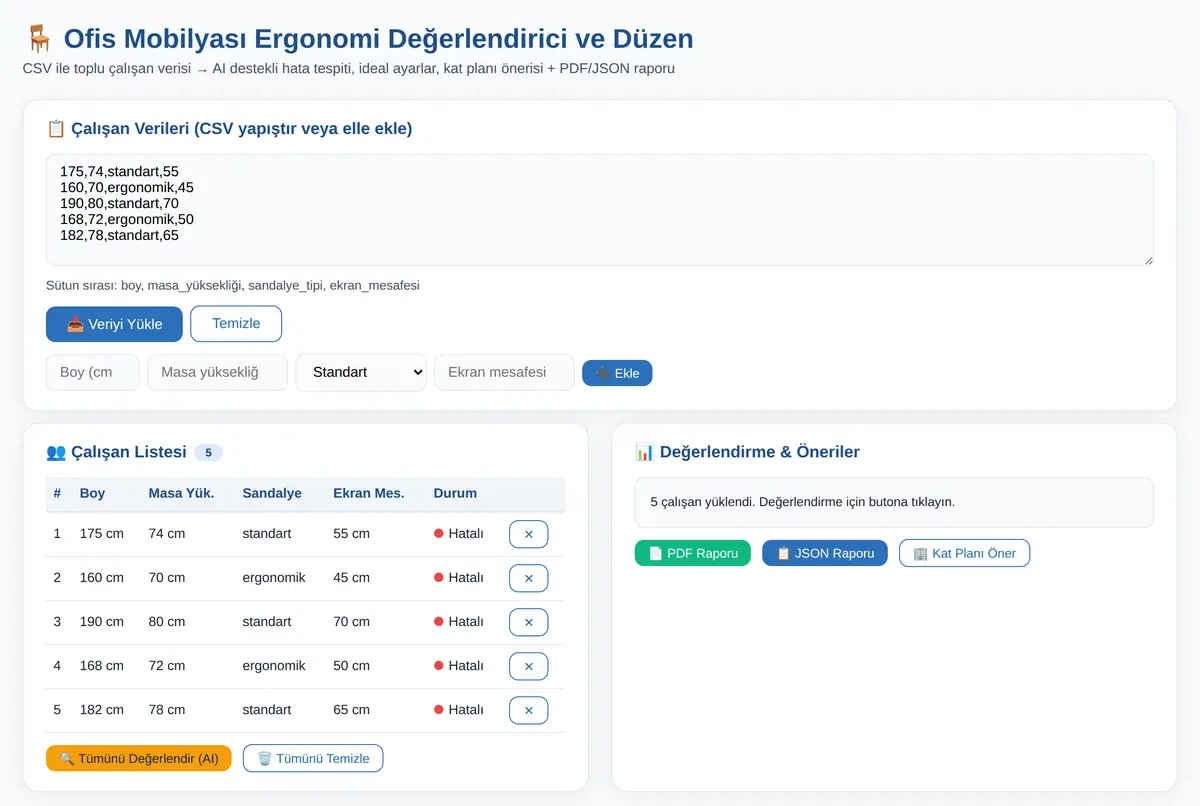Click the Tümünü Temizle button

[313, 758]
